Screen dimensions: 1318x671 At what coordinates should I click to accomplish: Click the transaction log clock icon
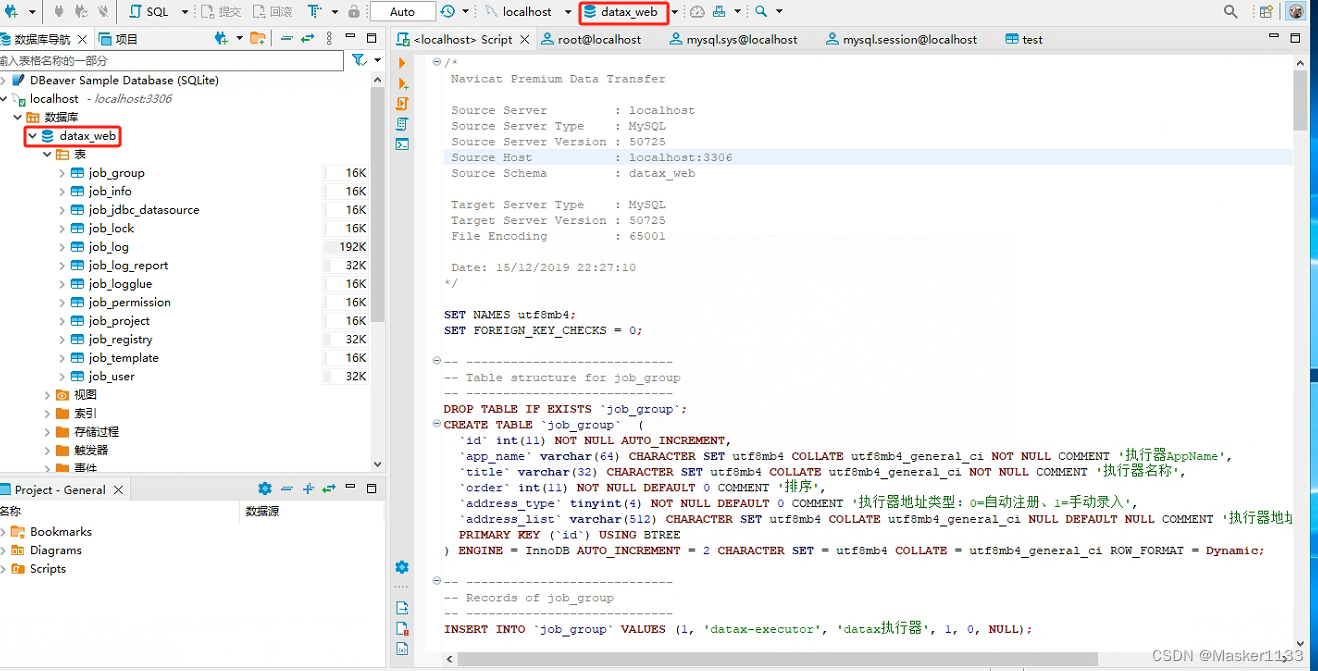click(x=447, y=11)
